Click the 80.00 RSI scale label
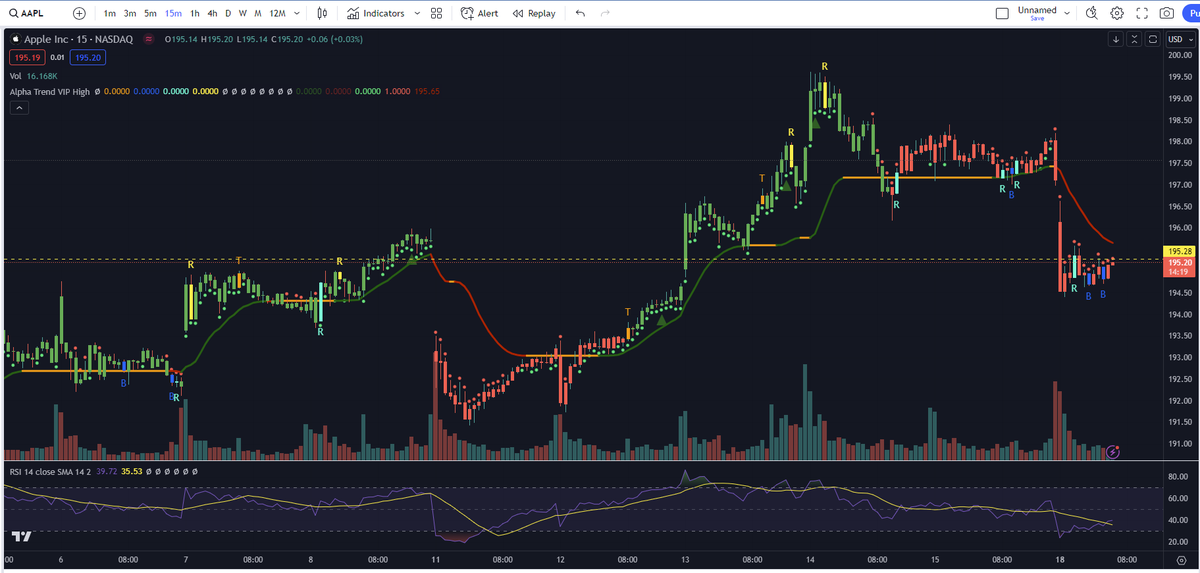This screenshot has height=573, width=1200. [x=1179, y=476]
